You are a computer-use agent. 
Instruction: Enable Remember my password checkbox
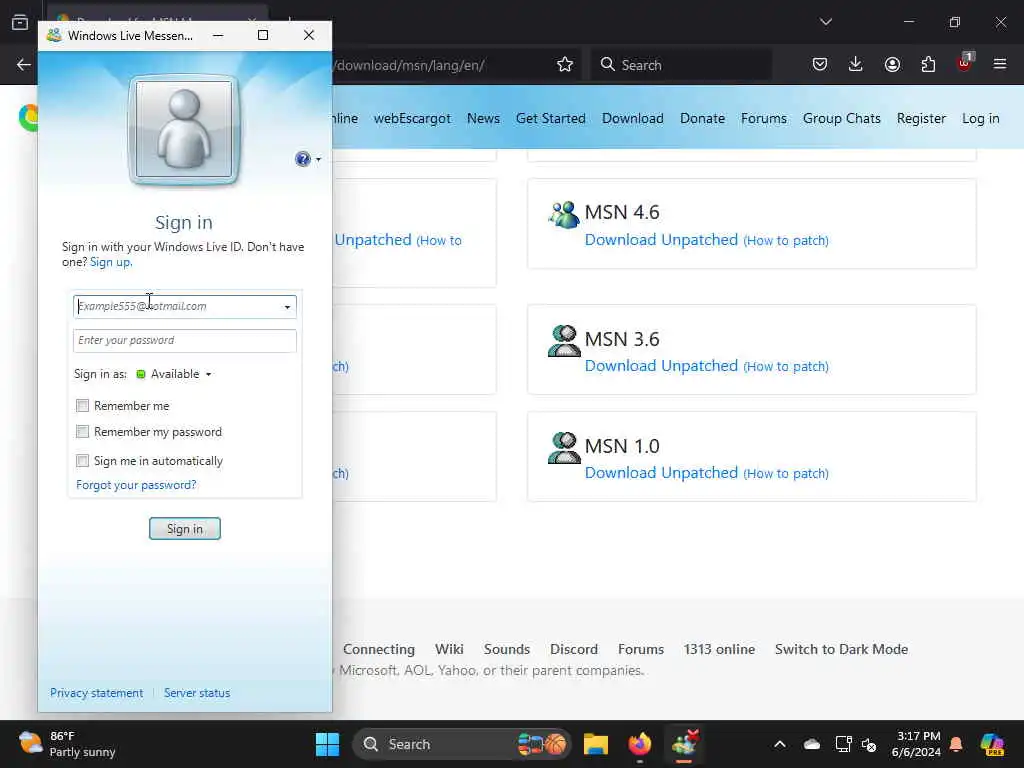(82, 432)
